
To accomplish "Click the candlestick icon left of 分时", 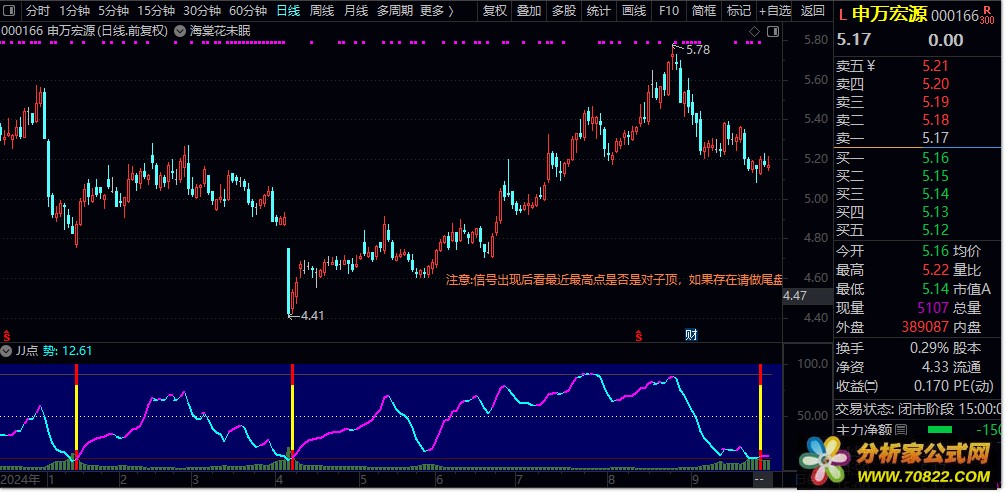I will click(10, 11).
